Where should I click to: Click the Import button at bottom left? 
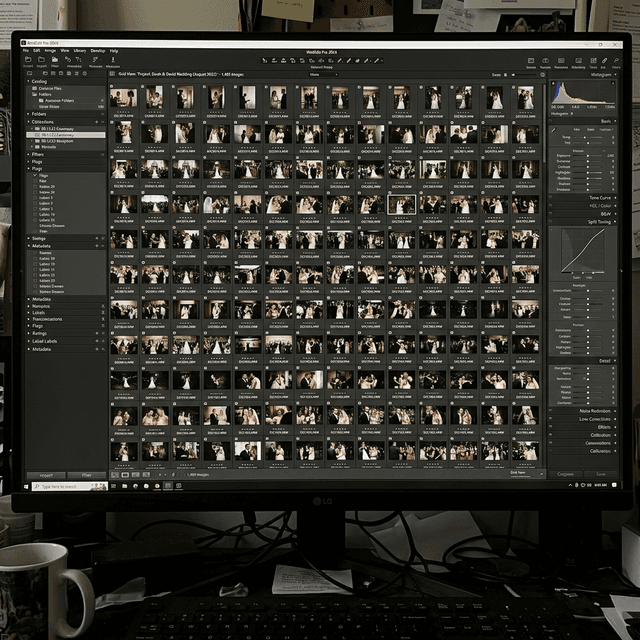pos(46,475)
